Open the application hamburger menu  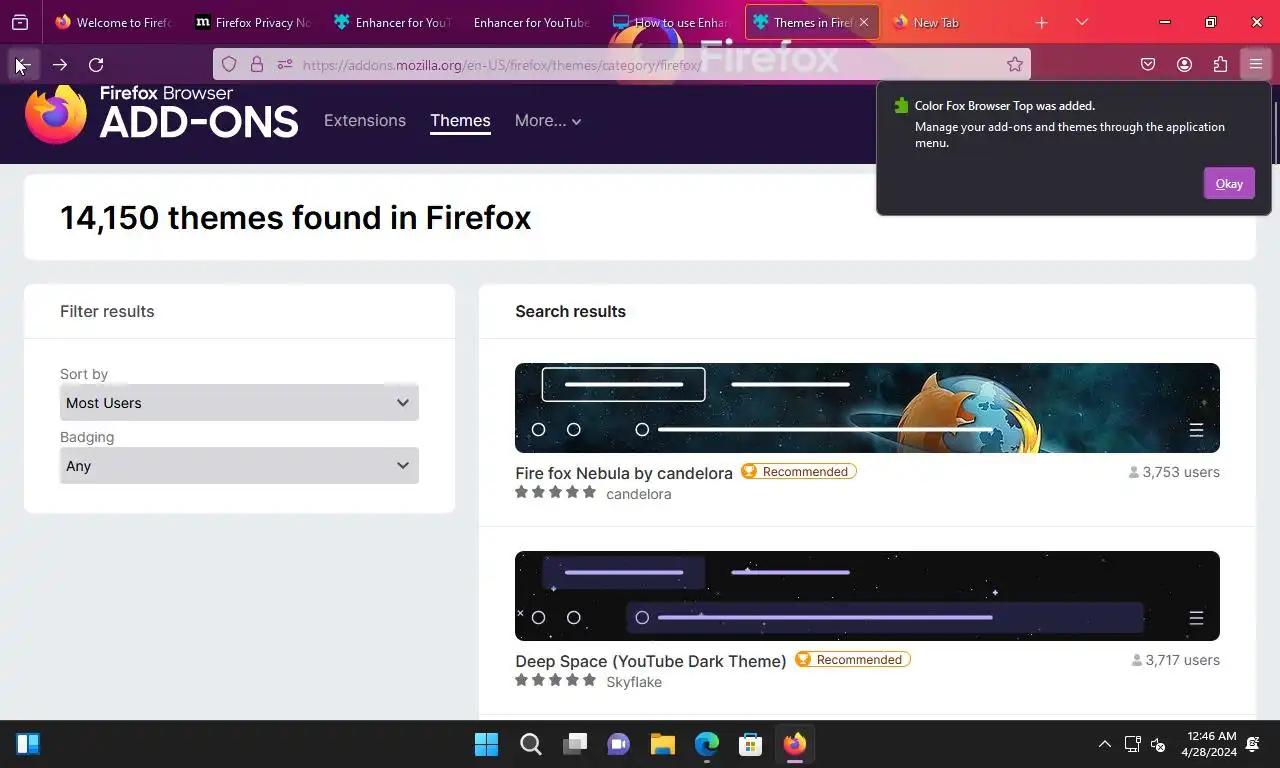(1256, 65)
